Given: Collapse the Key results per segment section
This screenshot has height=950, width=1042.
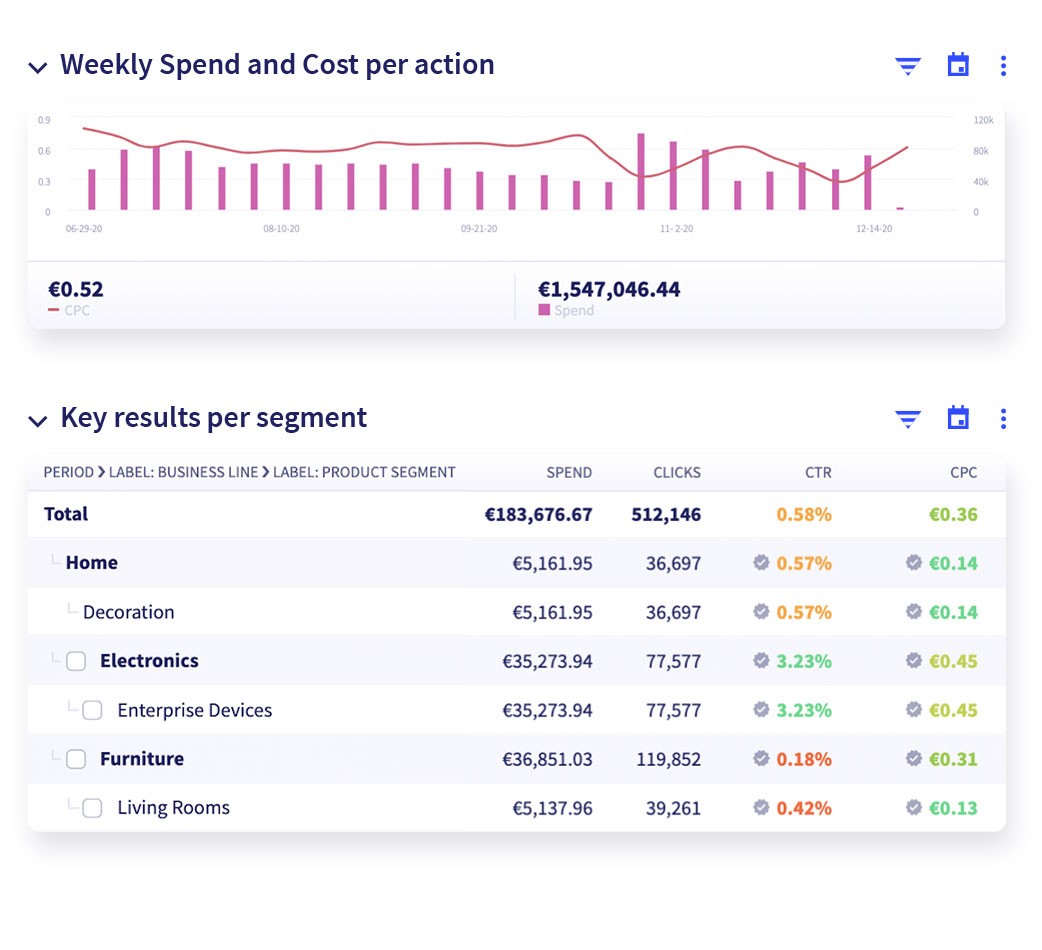Looking at the screenshot, I should coord(38,421).
